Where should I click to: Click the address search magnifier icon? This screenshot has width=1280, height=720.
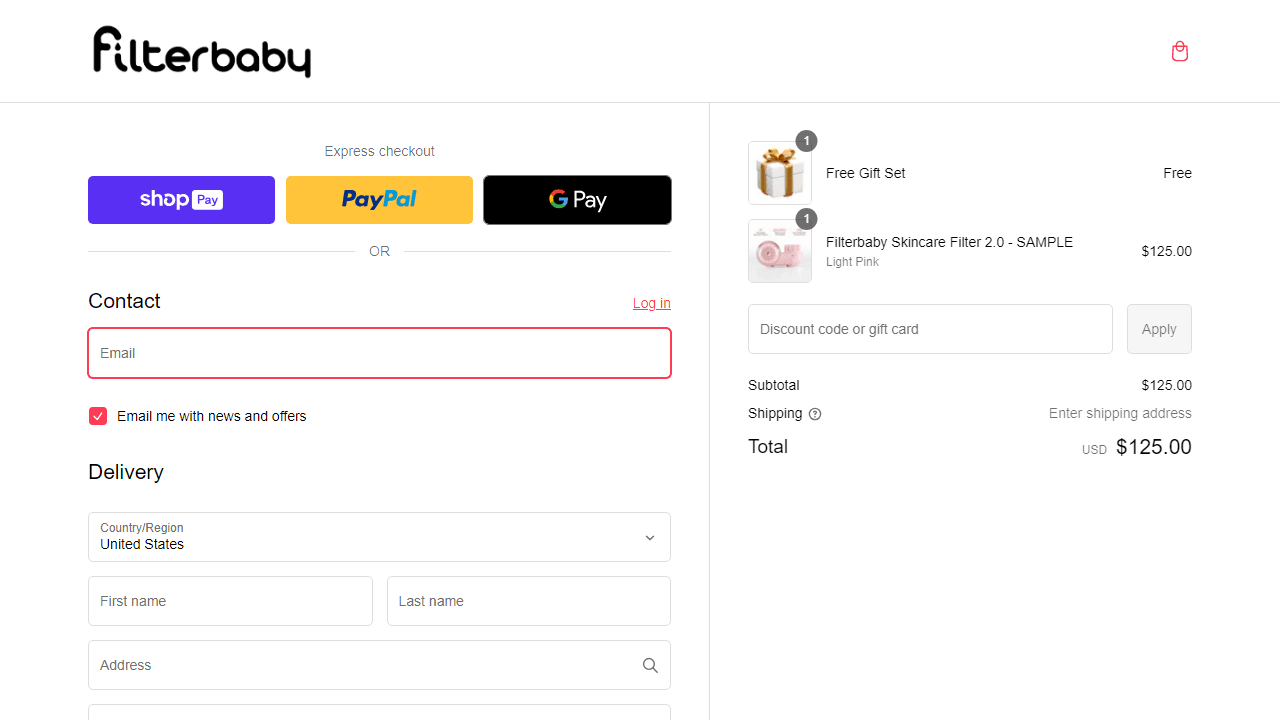click(x=650, y=665)
